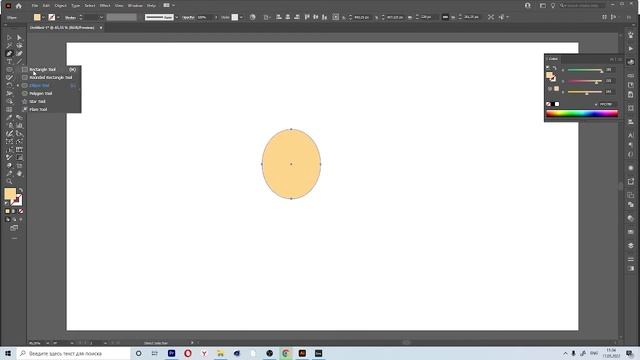Open the Fill color dropdown in the control bar
This screenshot has height=360, width=640.
(x=43, y=18)
